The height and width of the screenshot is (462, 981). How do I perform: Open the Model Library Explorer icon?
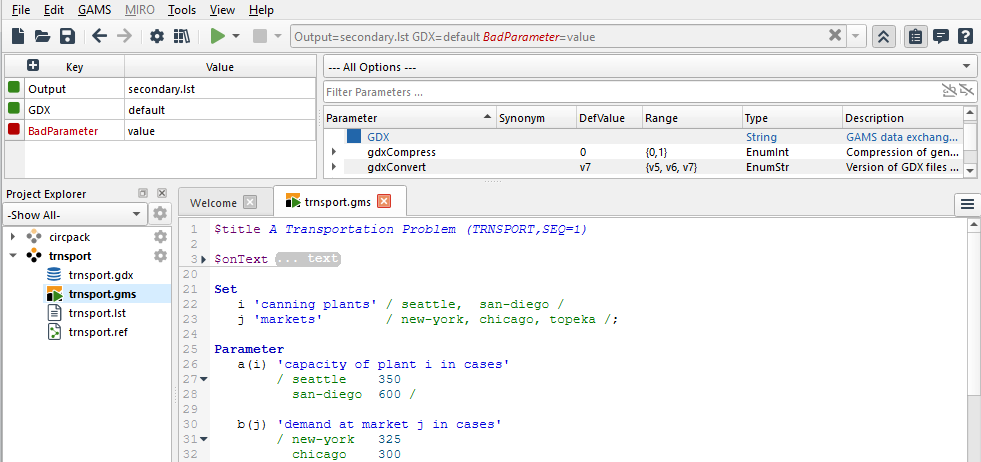click(x=181, y=36)
